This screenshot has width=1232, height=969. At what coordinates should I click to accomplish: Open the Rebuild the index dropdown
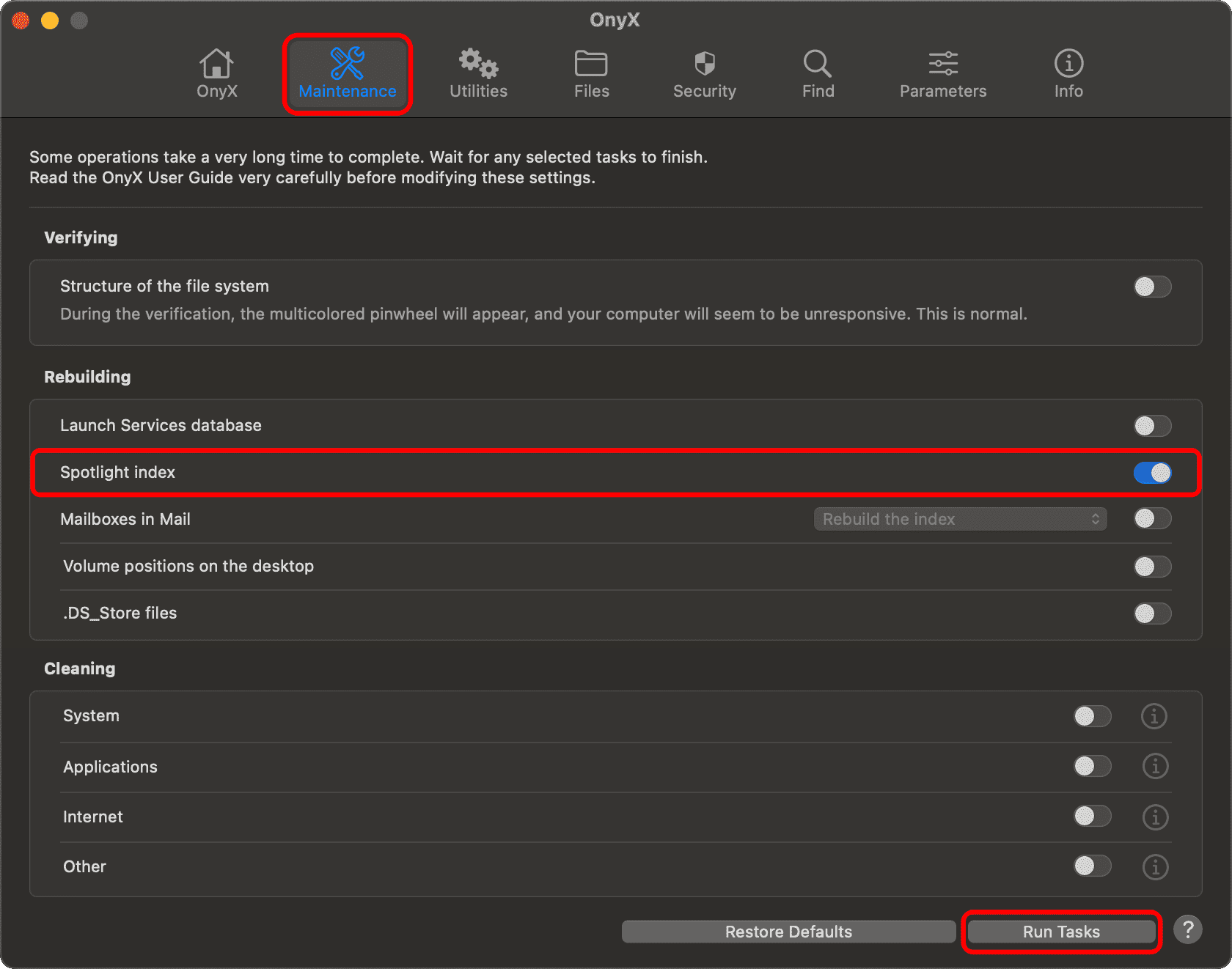[x=960, y=519]
